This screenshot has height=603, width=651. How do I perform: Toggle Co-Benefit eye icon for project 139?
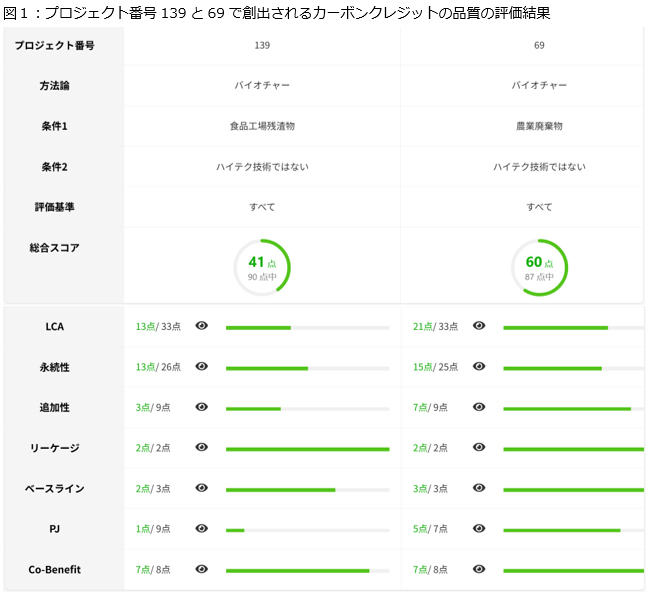(x=201, y=569)
